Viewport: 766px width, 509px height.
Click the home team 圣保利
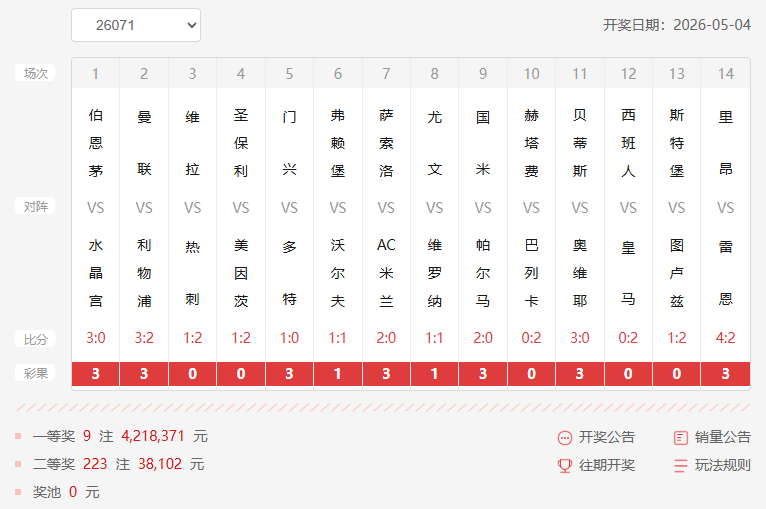click(241, 143)
